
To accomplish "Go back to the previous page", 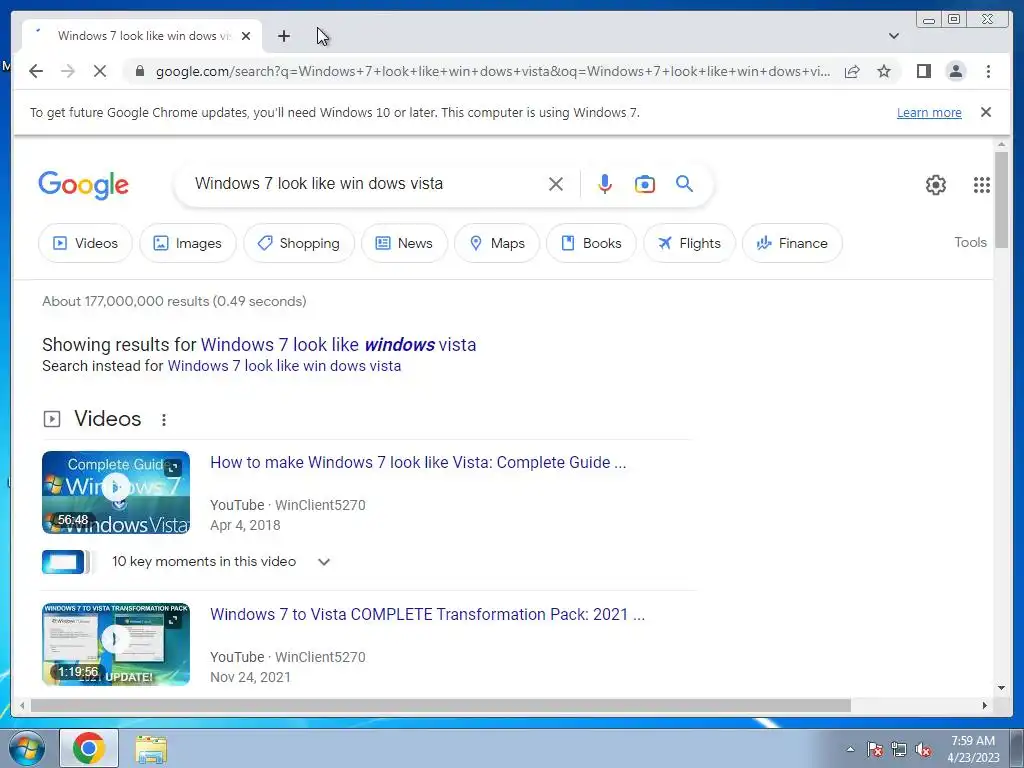I will coord(36,71).
